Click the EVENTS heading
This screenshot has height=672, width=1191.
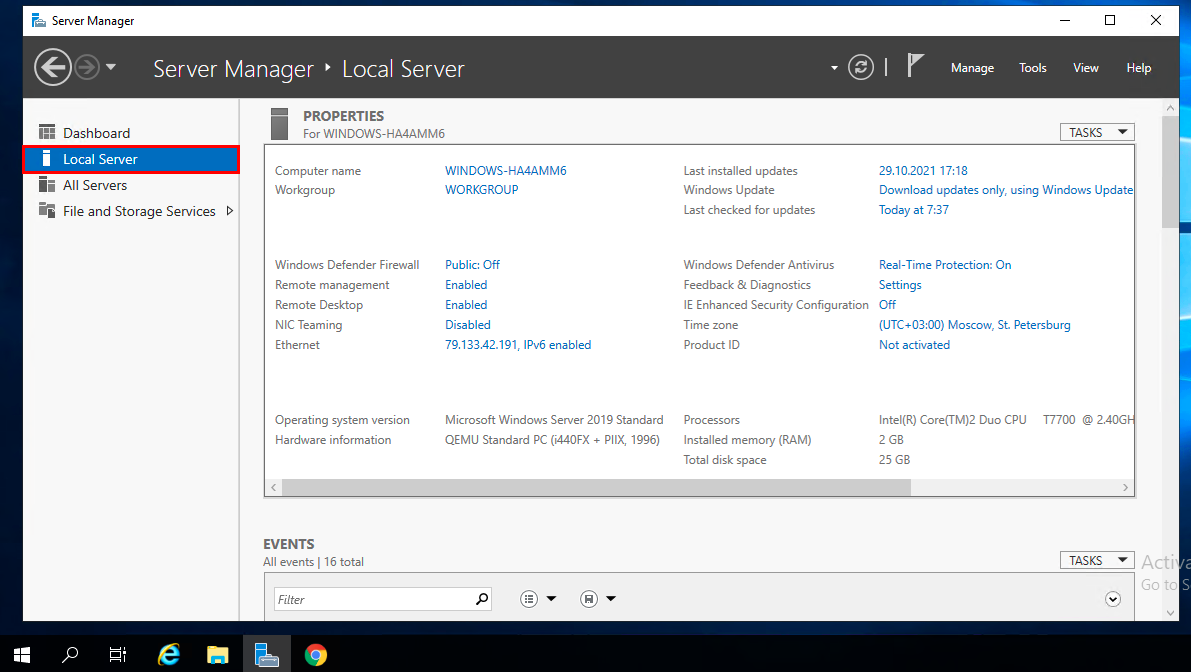click(289, 544)
